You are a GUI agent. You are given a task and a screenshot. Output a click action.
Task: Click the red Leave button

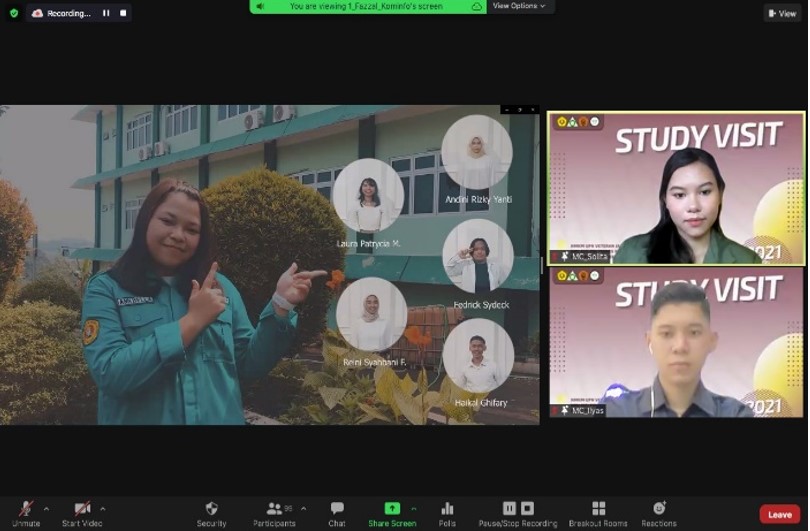pyautogui.click(x=780, y=514)
